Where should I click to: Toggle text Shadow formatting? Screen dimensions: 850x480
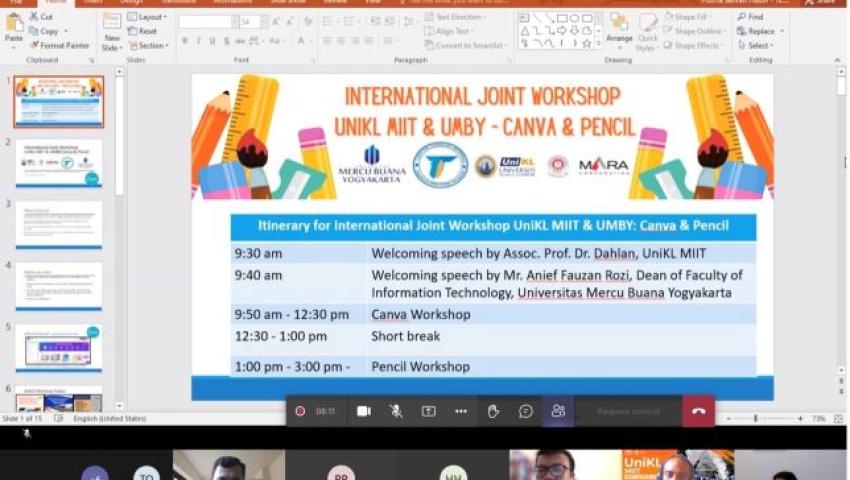(227, 41)
